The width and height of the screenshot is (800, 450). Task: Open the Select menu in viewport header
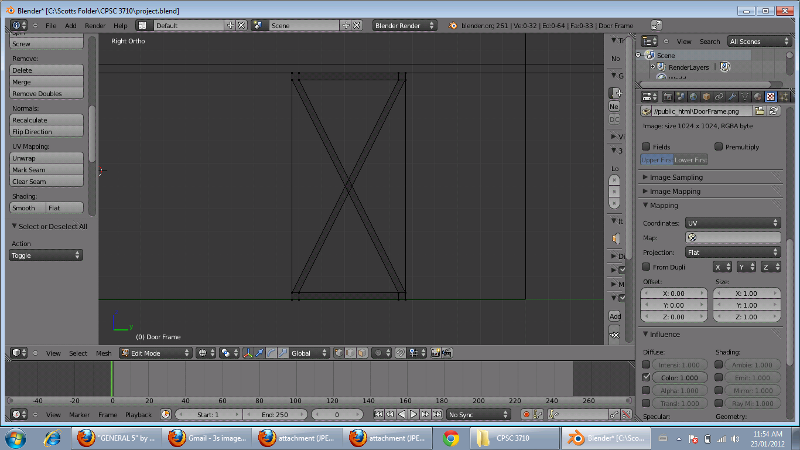pos(78,353)
